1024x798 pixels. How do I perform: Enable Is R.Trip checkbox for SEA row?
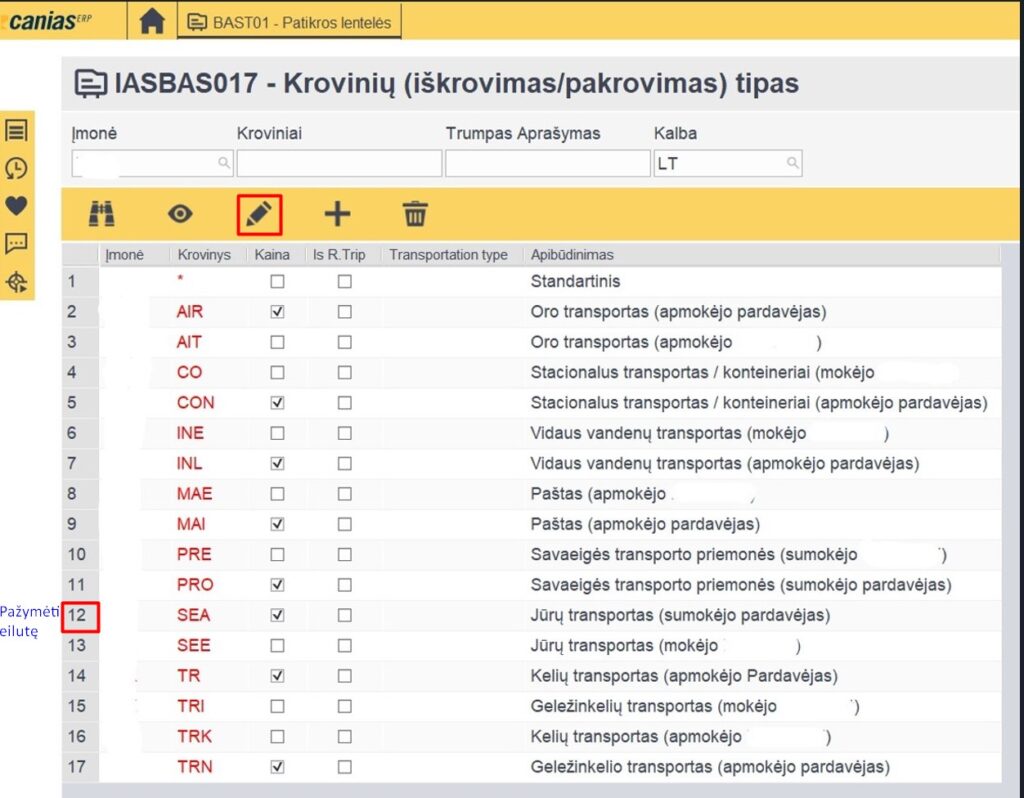(x=345, y=615)
